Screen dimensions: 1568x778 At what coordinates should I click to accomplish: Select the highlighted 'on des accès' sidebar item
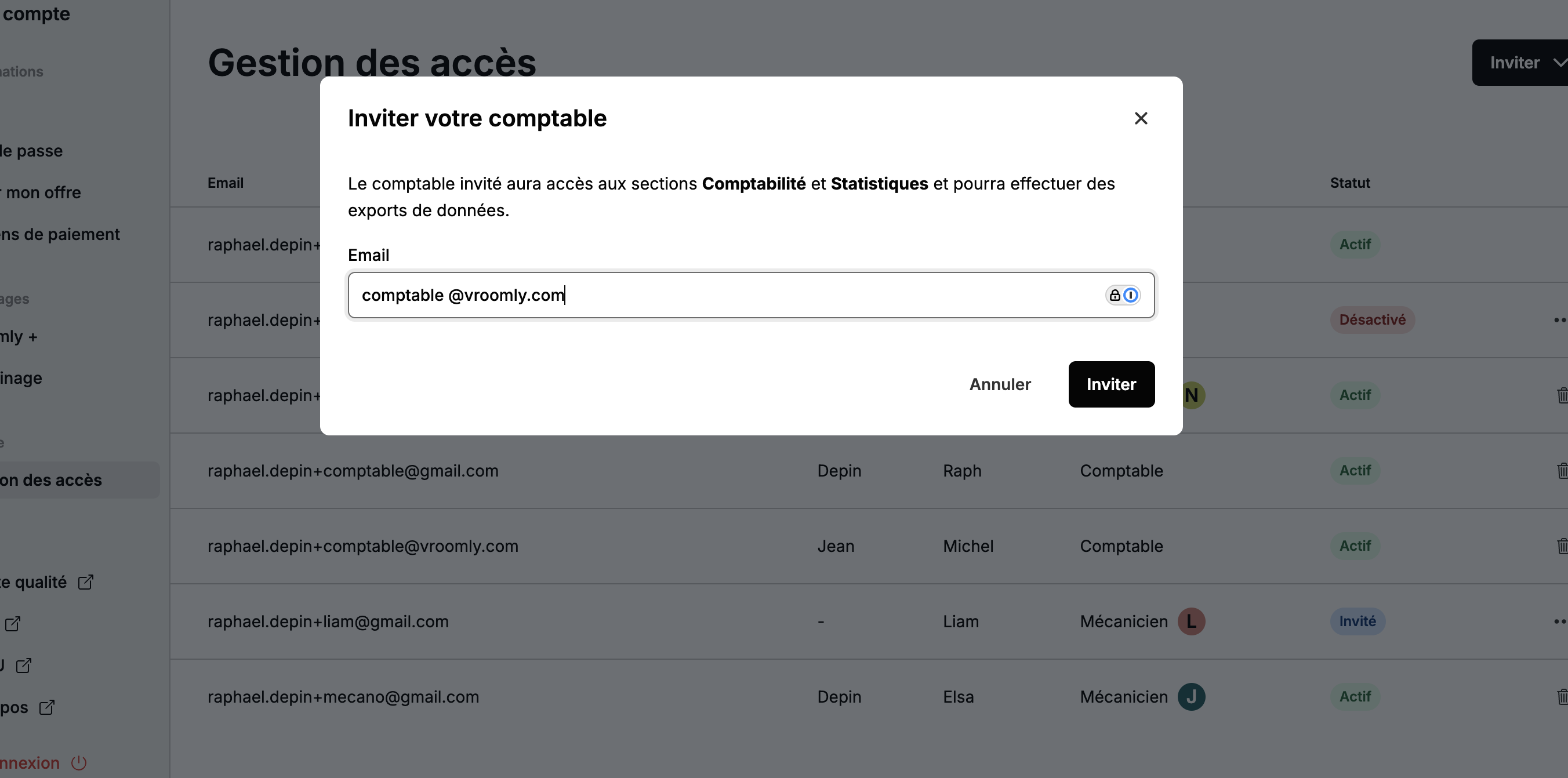(x=80, y=479)
